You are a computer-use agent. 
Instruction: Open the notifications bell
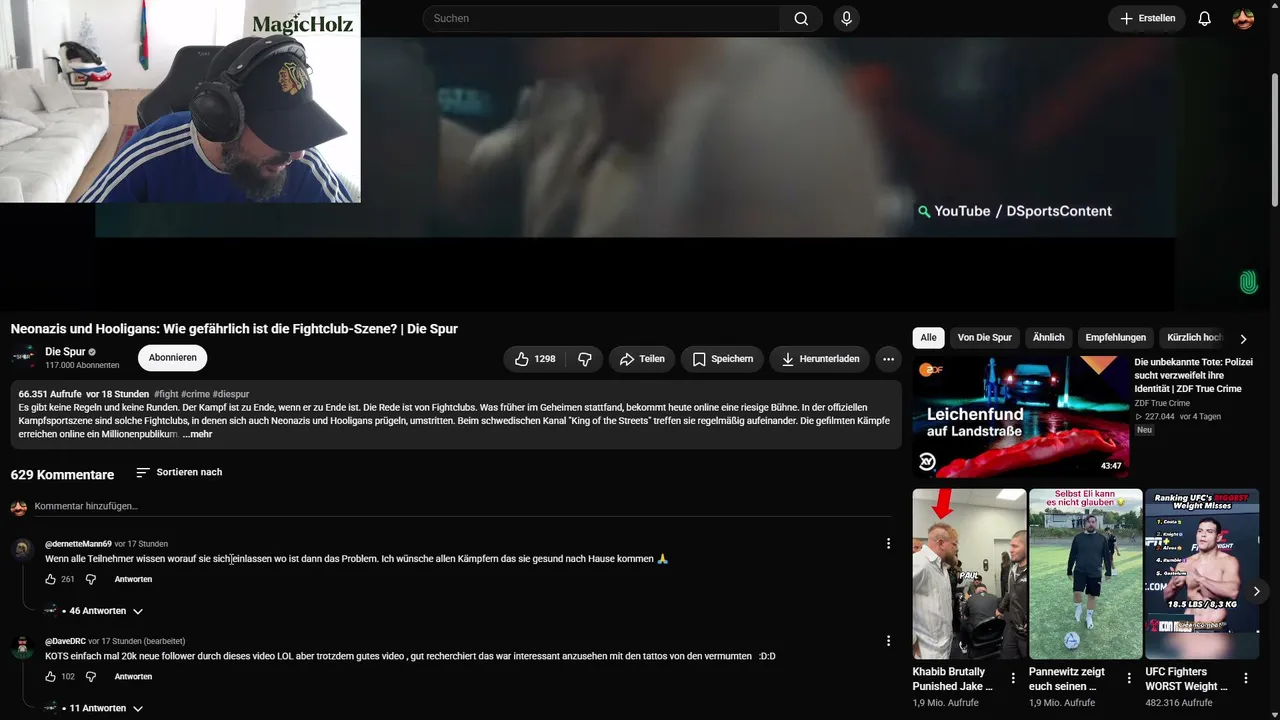(1204, 18)
